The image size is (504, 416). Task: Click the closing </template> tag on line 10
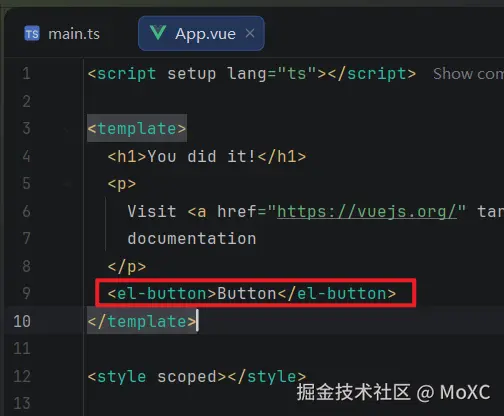tap(142, 321)
